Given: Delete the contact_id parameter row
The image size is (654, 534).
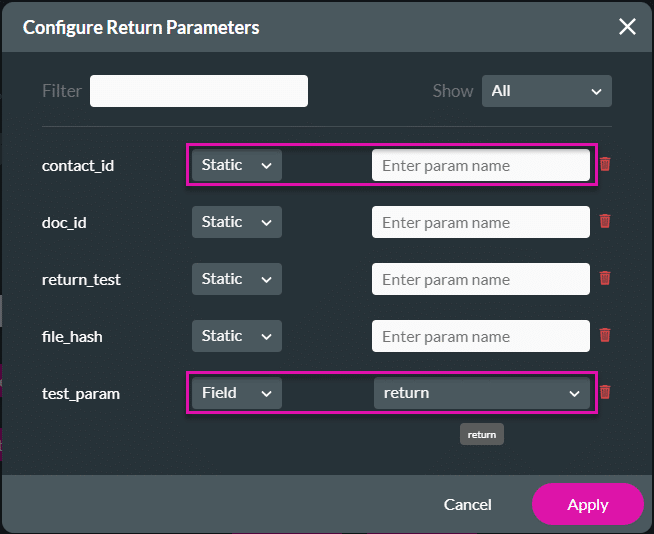Looking at the screenshot, I should (x=605, y=165).
